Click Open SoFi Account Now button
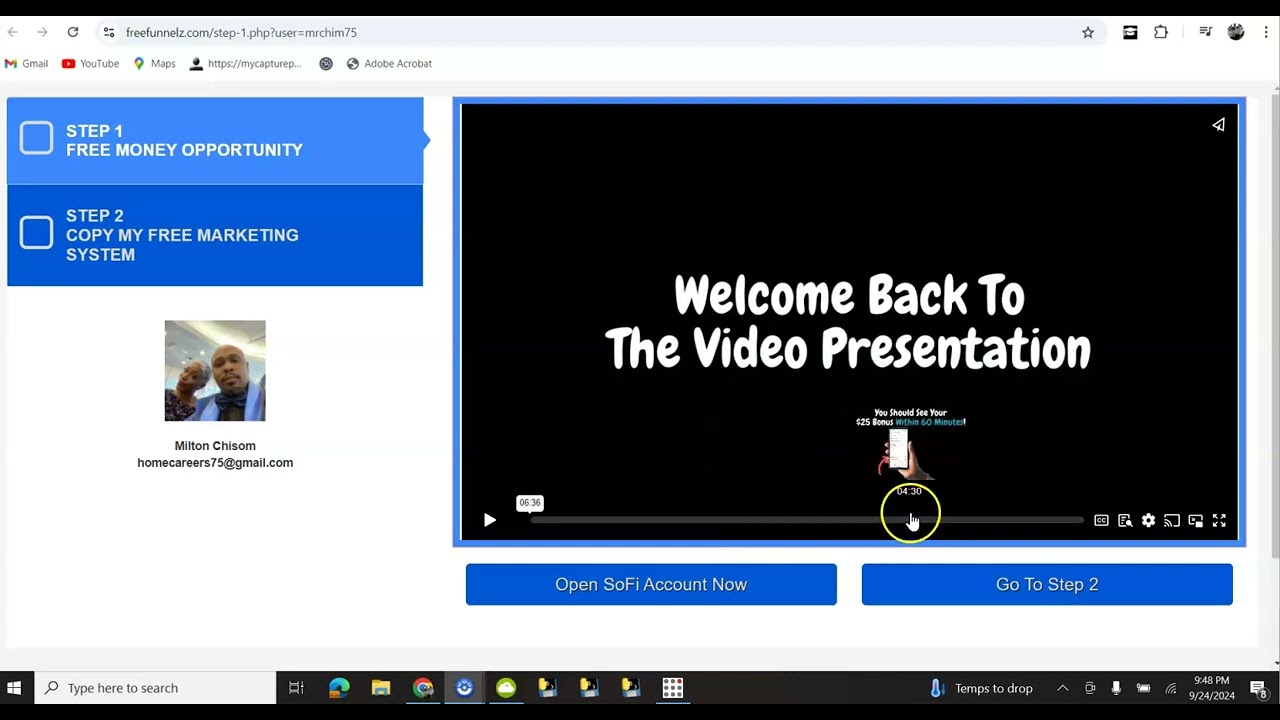The image size is (1280, 720). (x=651, y=584)
